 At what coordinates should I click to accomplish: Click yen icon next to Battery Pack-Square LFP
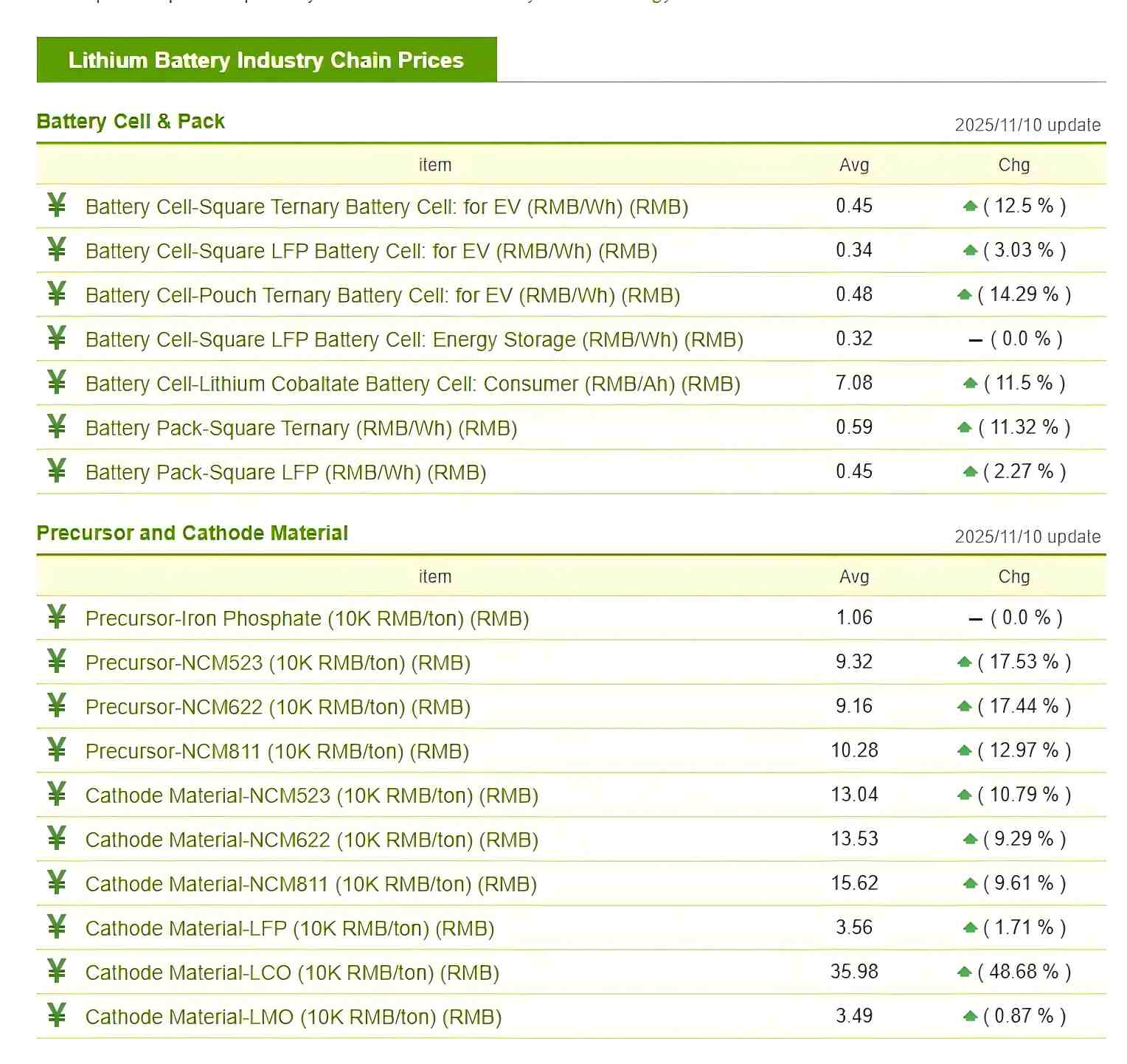(57, 471)
